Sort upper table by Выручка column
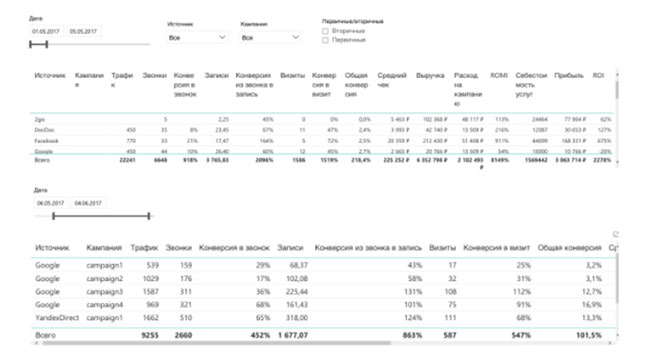The width and height of the screenshot is (647, 360). pyautogui.click(x=430, y=76)
